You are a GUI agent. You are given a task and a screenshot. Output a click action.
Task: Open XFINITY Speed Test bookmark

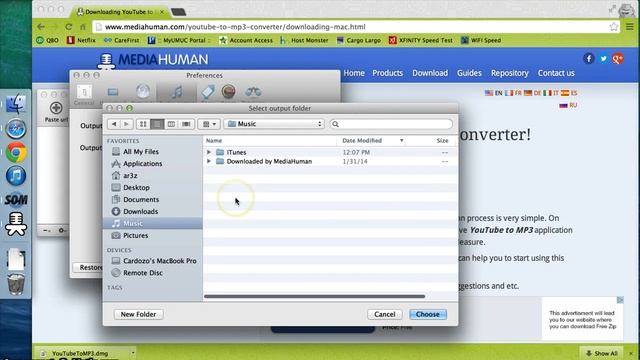[421, 40]
